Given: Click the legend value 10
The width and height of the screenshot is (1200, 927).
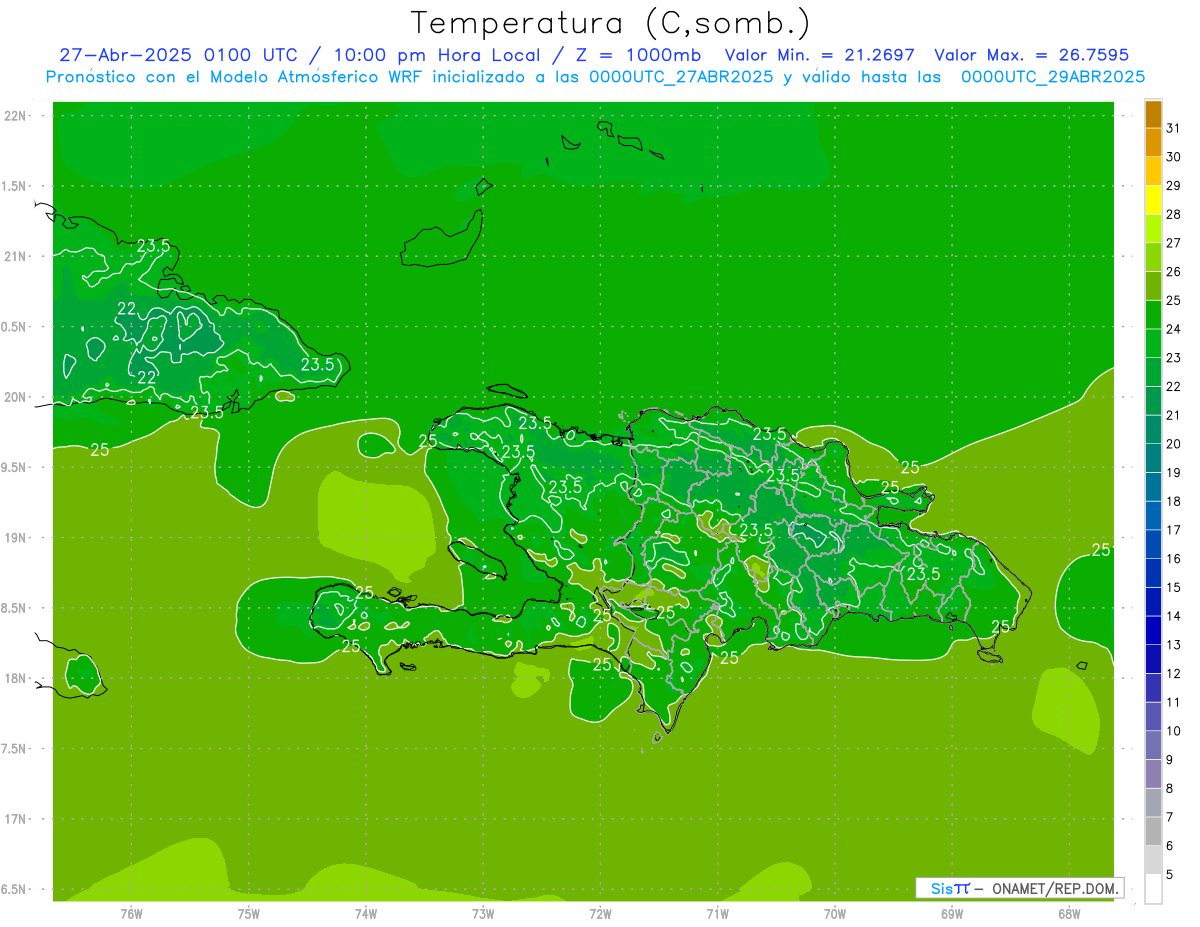Looking at the screenshot, I should 1174,731.
